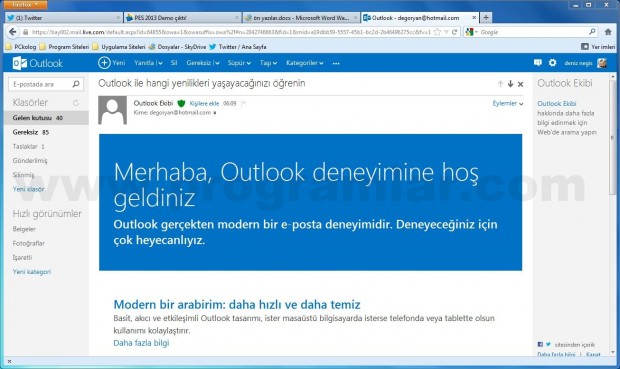Open the Uygulama Siteleri bookmark folder

pos(119,47)
